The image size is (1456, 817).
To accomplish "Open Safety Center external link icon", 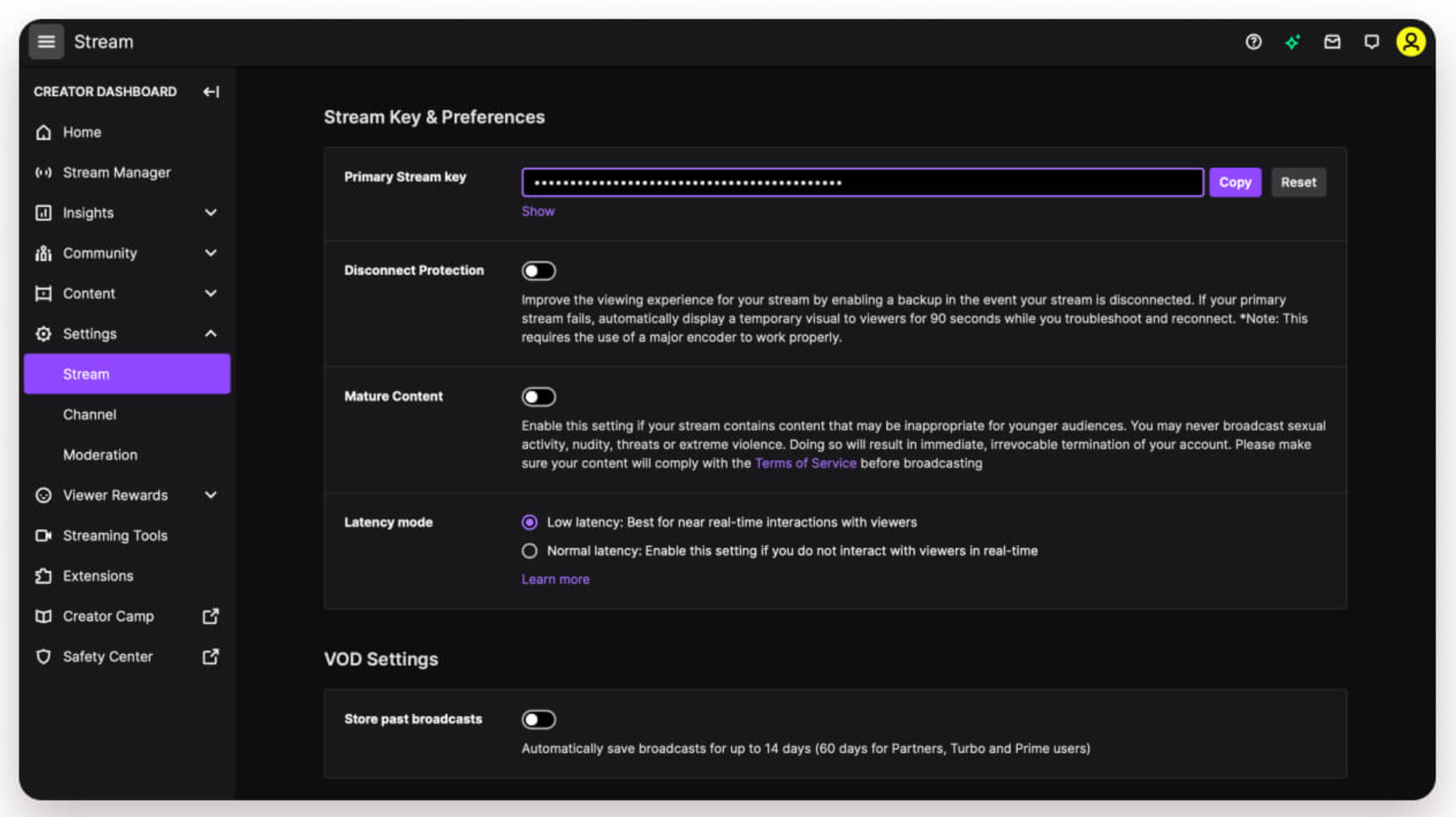I will [211, 656].
